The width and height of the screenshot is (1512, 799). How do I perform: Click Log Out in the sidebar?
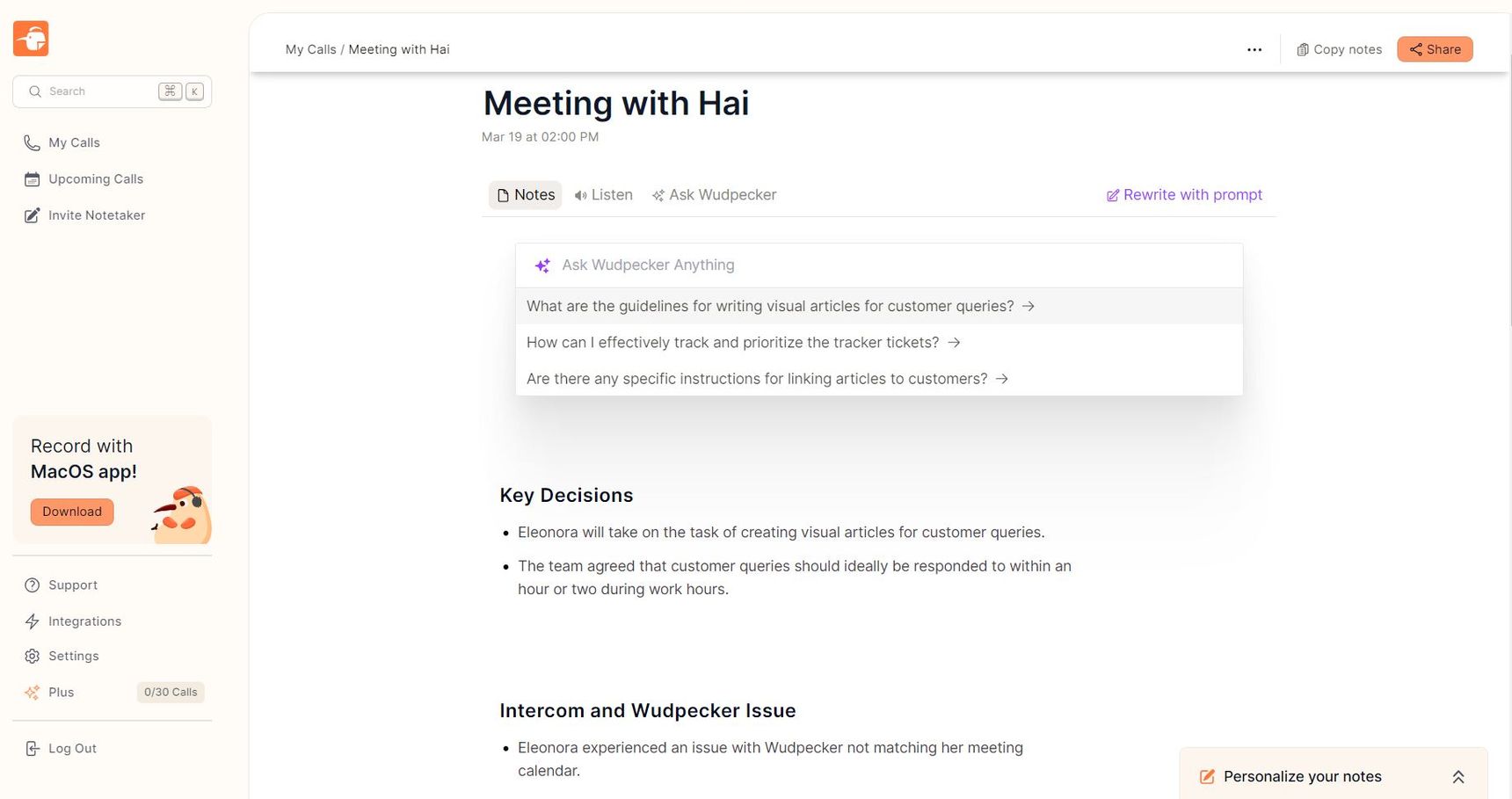coord(72,749)
